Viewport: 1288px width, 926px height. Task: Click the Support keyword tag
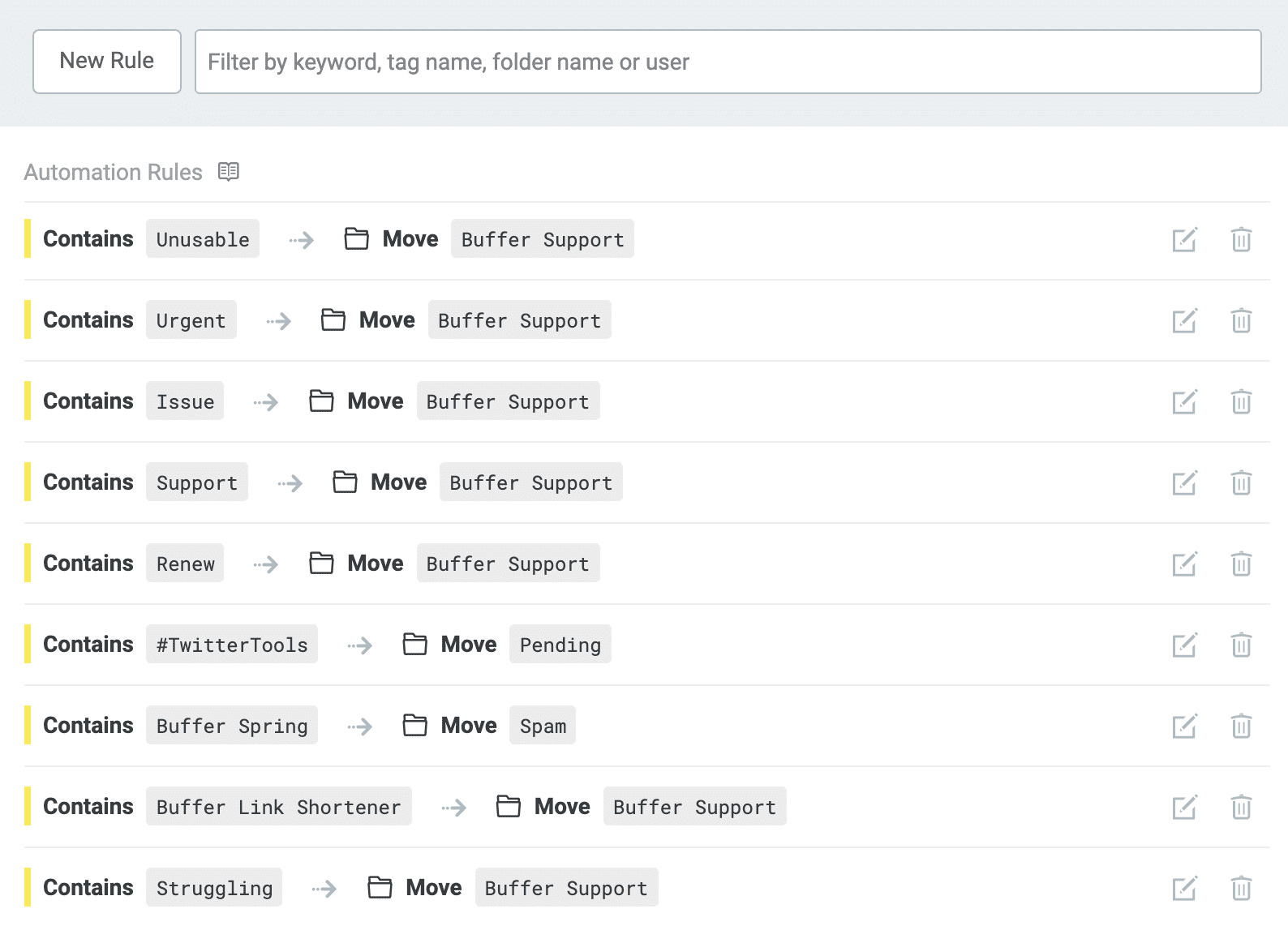coord(197,482)
